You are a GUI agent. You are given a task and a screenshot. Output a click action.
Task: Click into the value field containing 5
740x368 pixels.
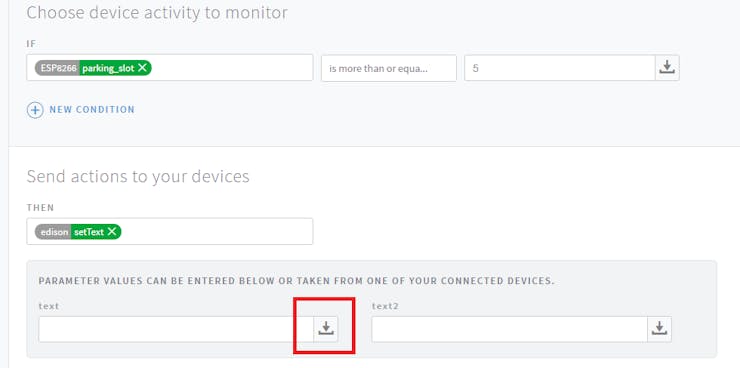560,68
